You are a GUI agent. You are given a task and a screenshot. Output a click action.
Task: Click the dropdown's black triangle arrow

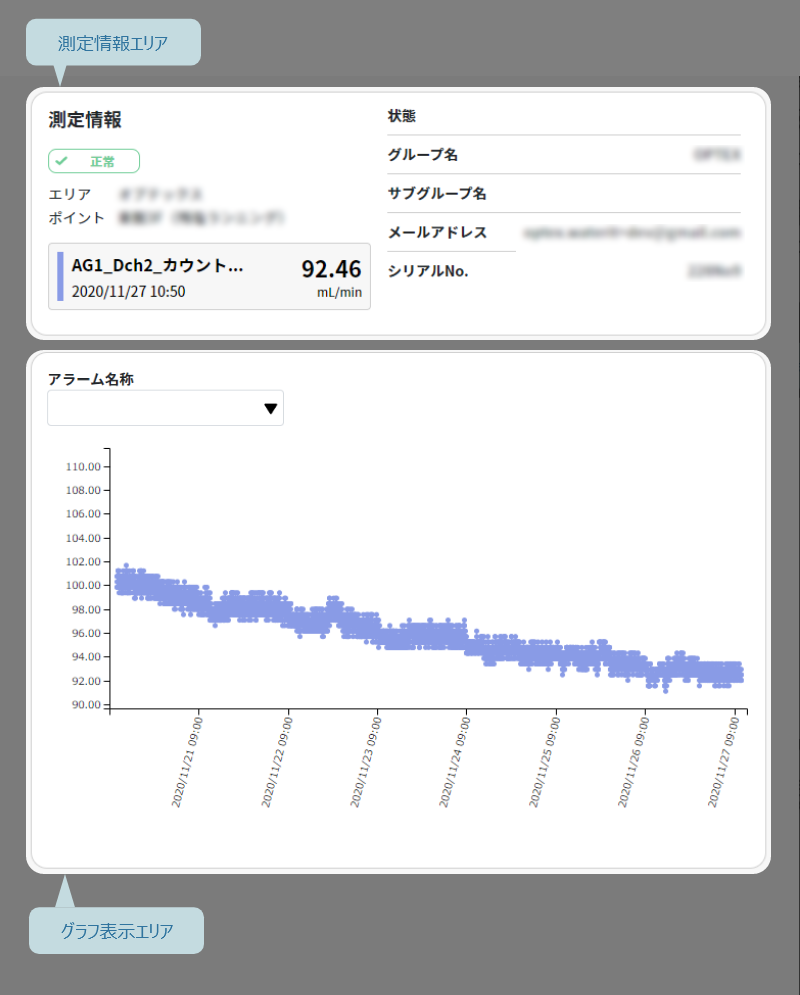[x=271, y=409]
